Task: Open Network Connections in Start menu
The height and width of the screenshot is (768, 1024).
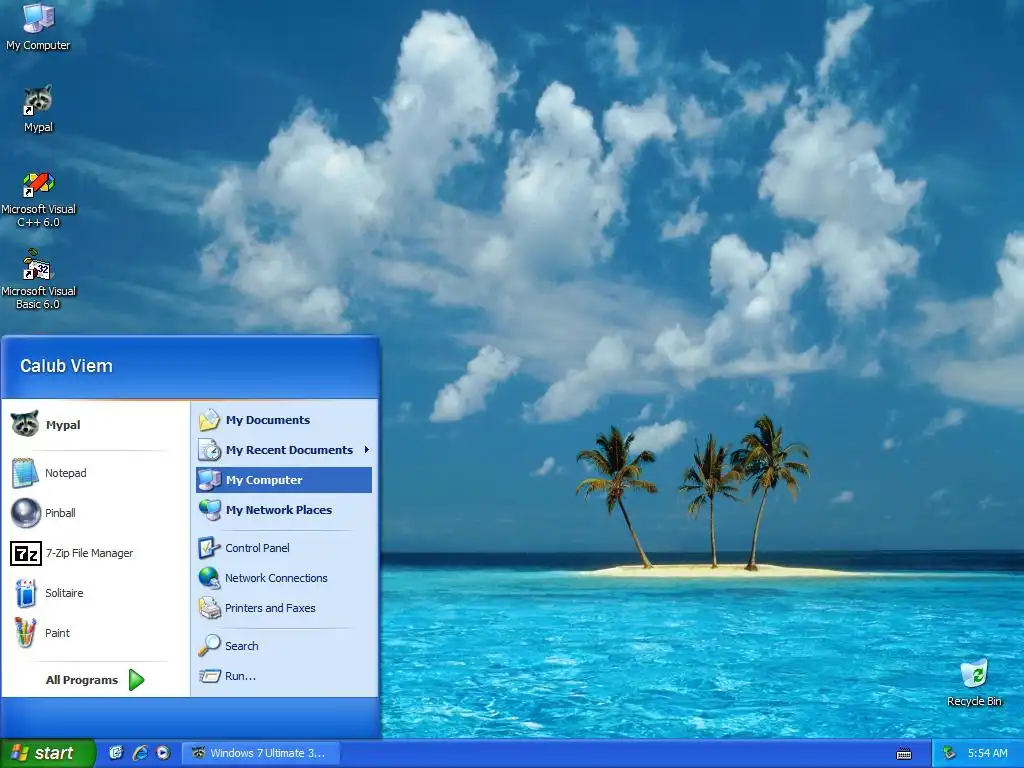Action: 284,578
